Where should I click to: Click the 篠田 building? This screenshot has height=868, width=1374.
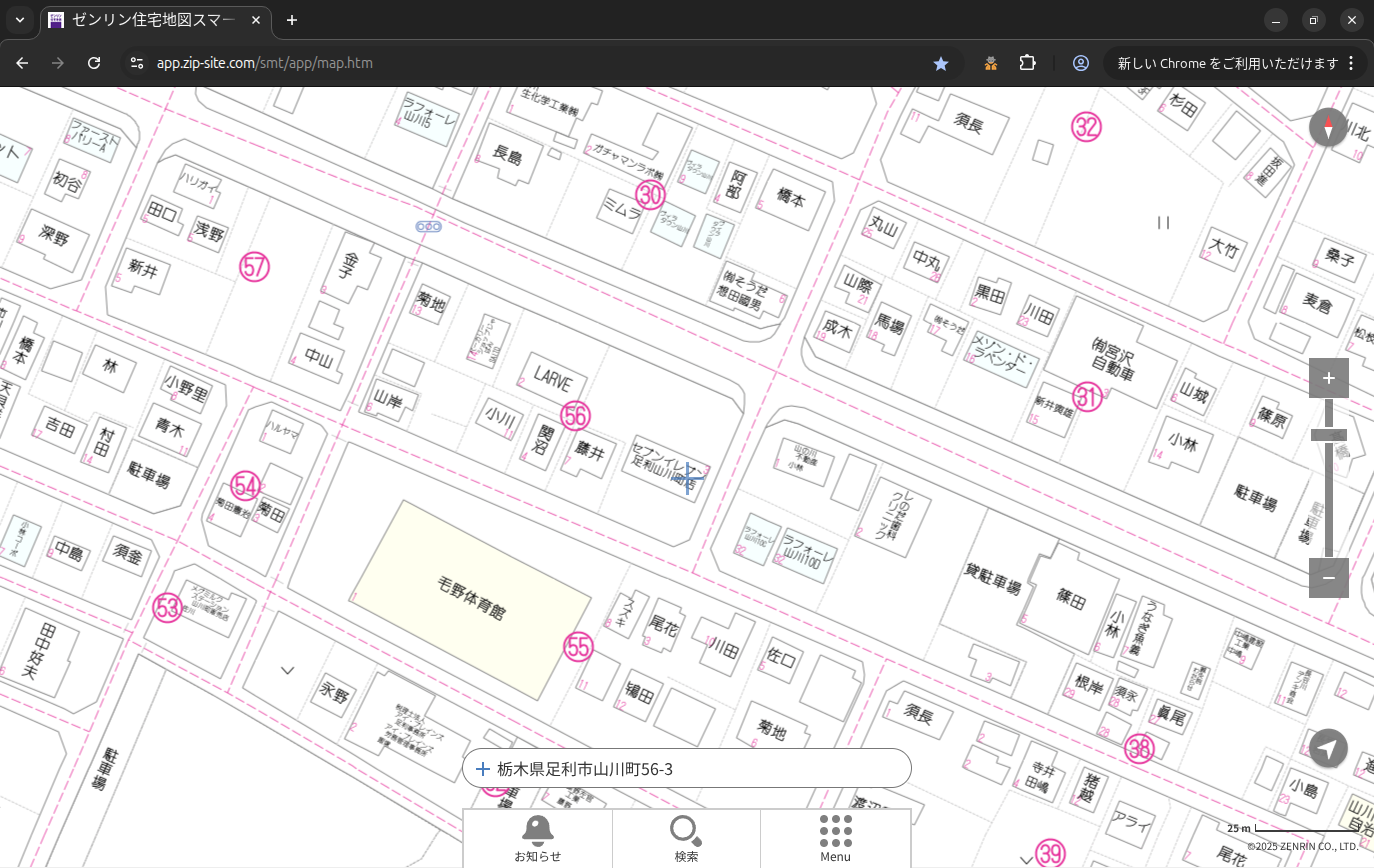click(1071, 598)
